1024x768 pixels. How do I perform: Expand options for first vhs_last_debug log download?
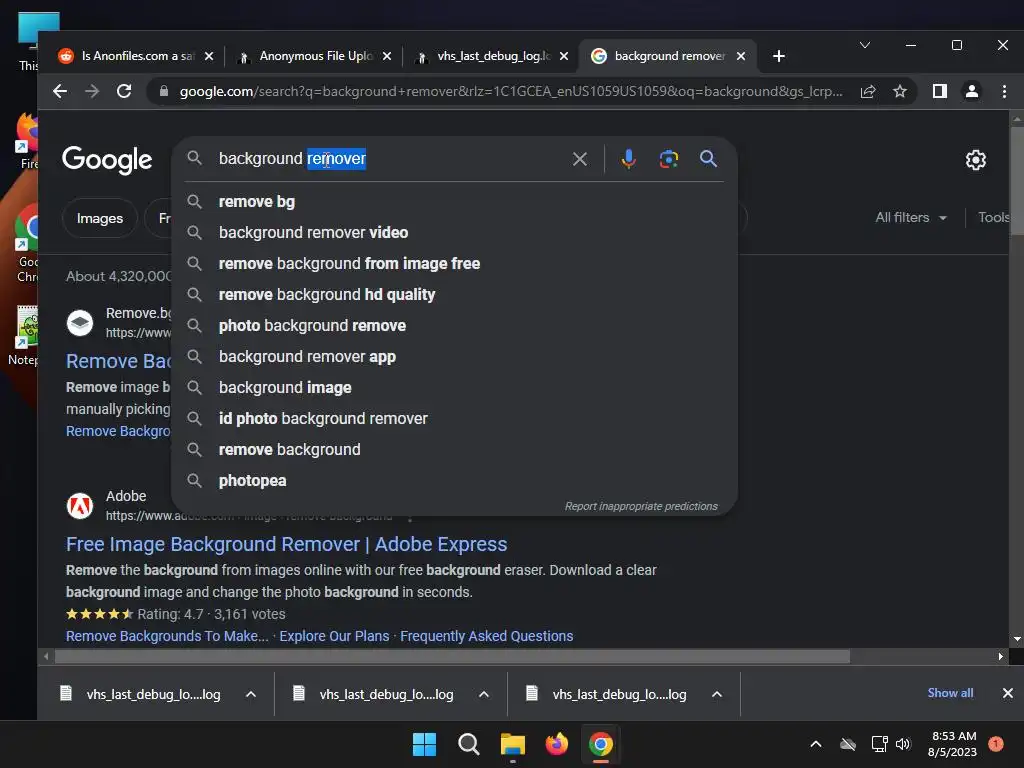251,694
